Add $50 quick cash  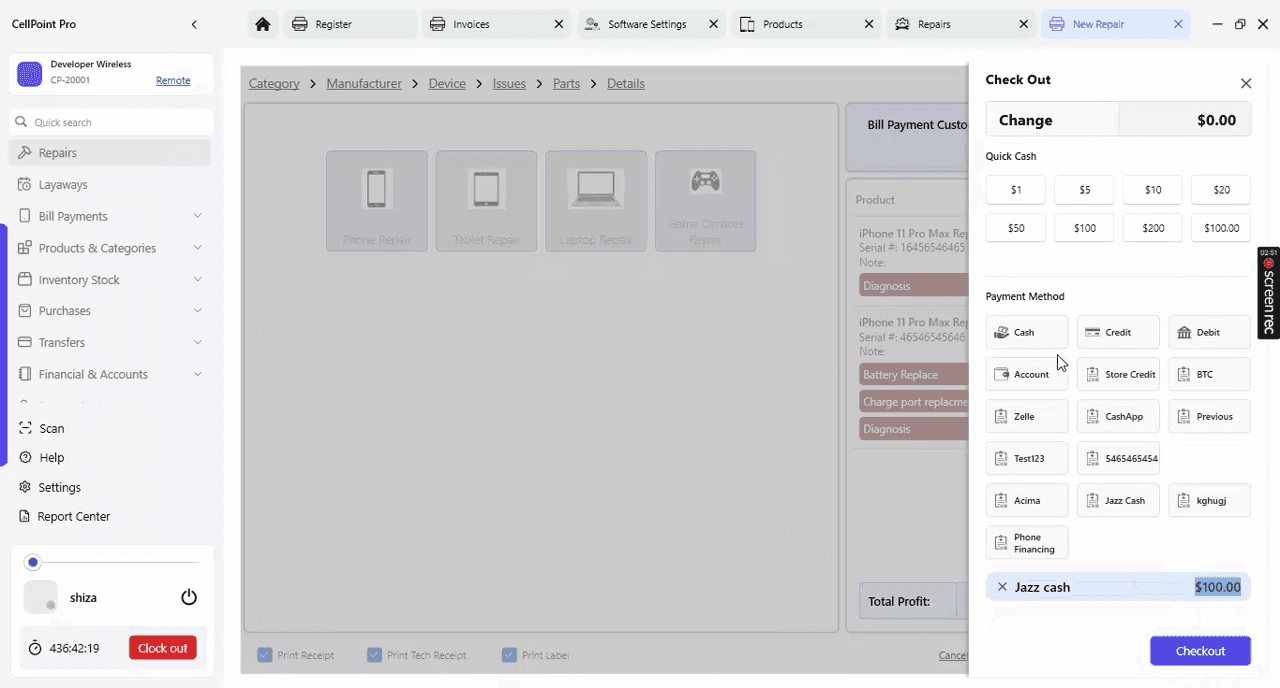tap(1016, 228)
